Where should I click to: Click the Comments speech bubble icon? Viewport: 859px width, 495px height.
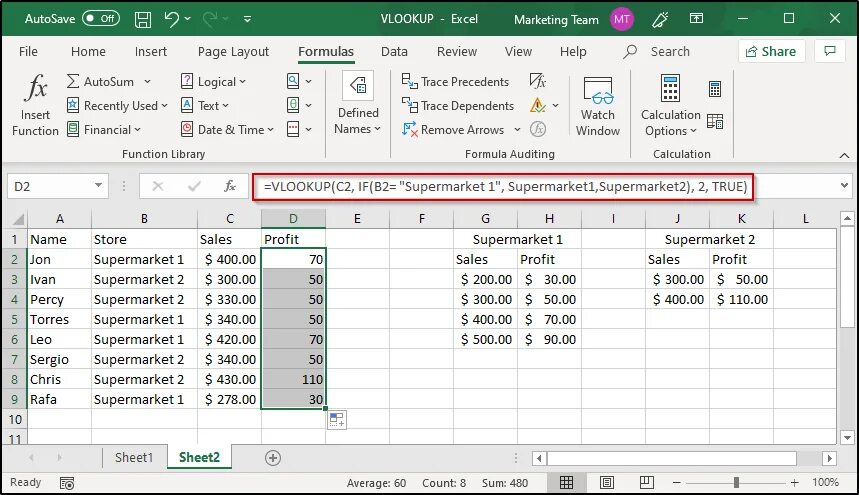click(830, 51)
